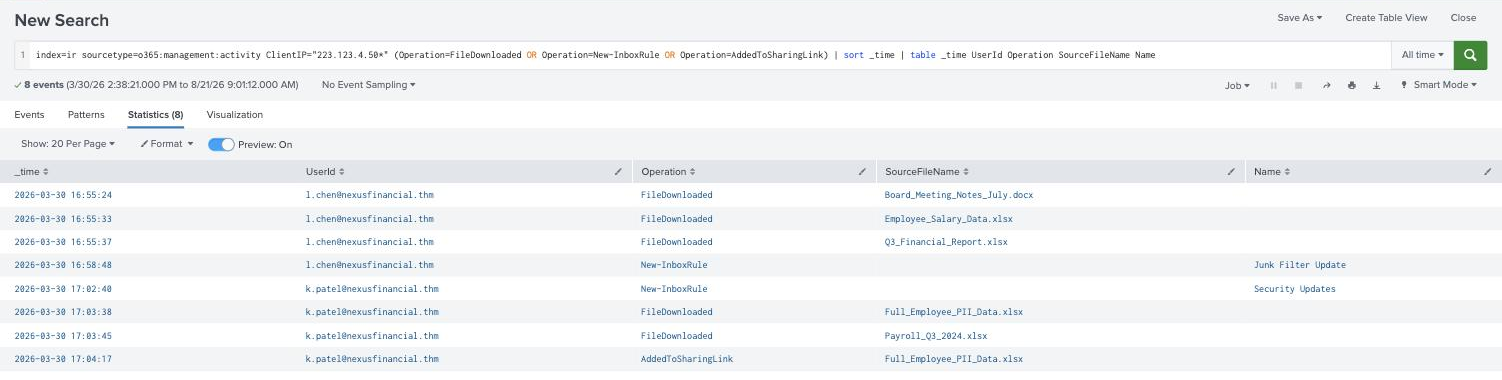Stop the search job
1502x380 pixels.
click(1300, 86)
